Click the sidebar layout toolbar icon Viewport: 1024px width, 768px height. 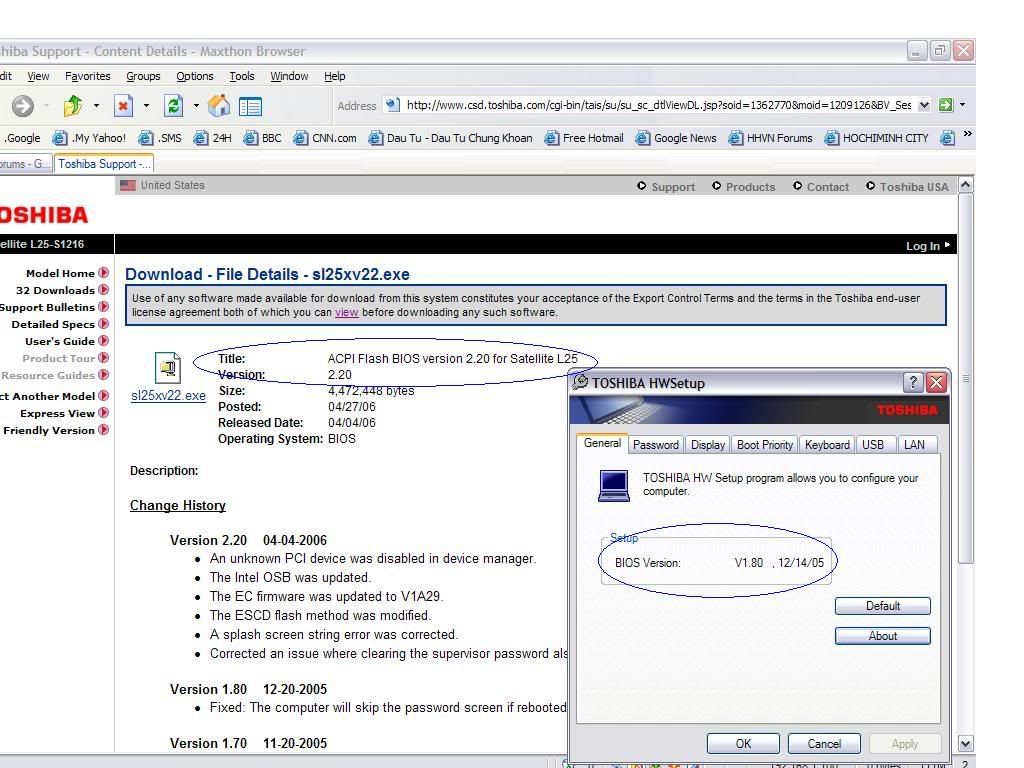point(250,106)
